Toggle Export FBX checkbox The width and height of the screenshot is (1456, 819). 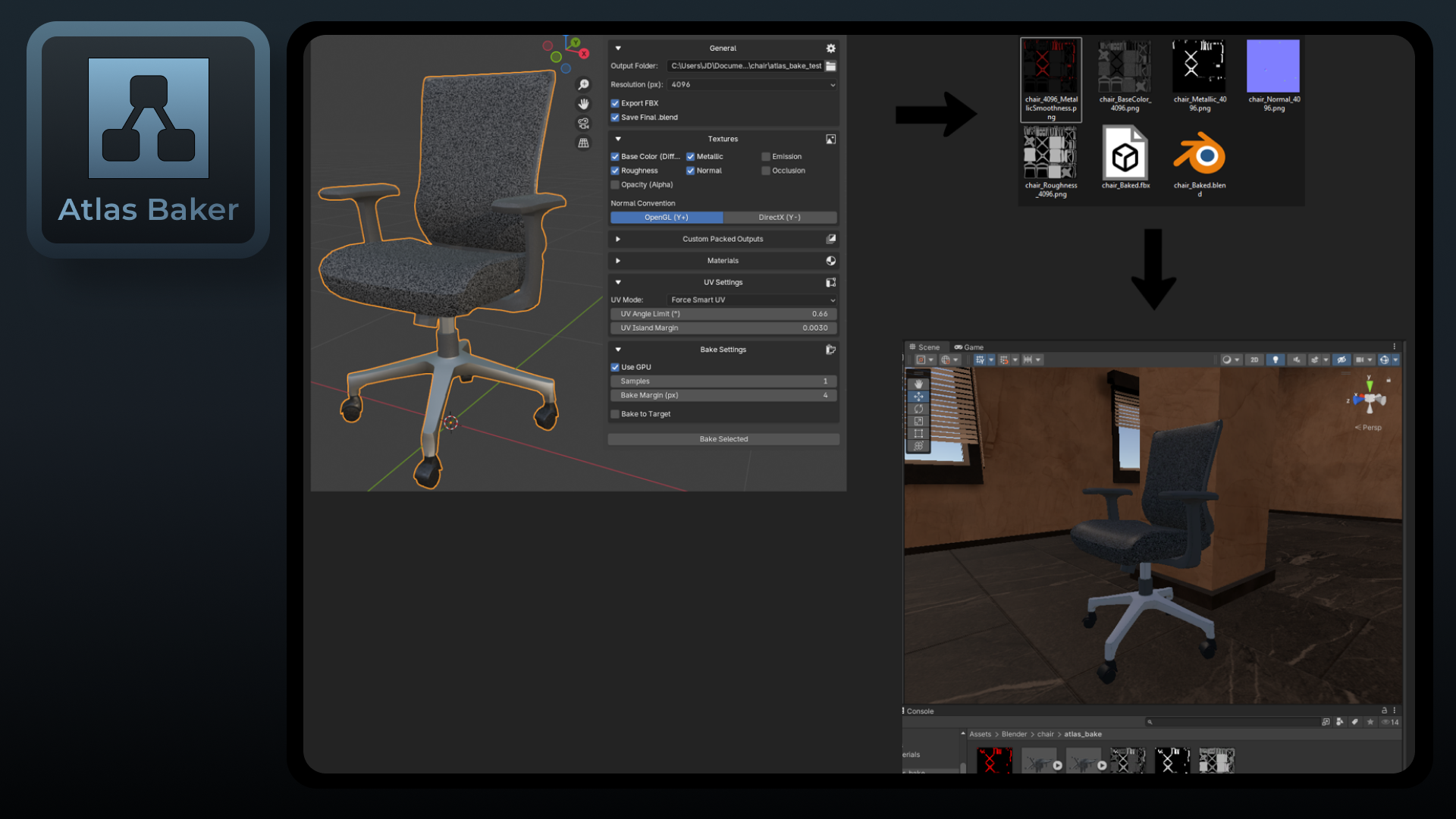[615, 103]
